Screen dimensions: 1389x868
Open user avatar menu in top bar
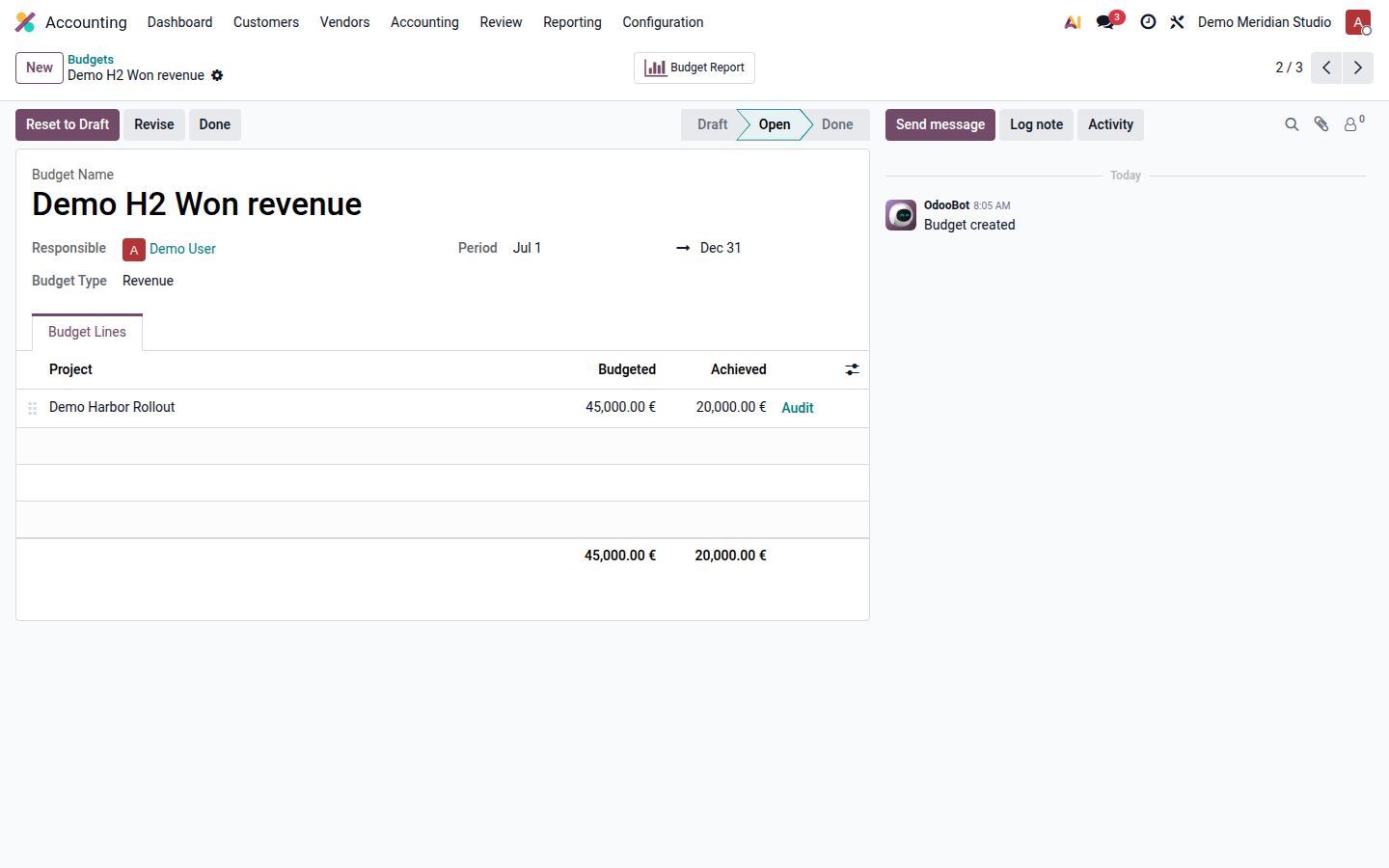point(1358,22)
